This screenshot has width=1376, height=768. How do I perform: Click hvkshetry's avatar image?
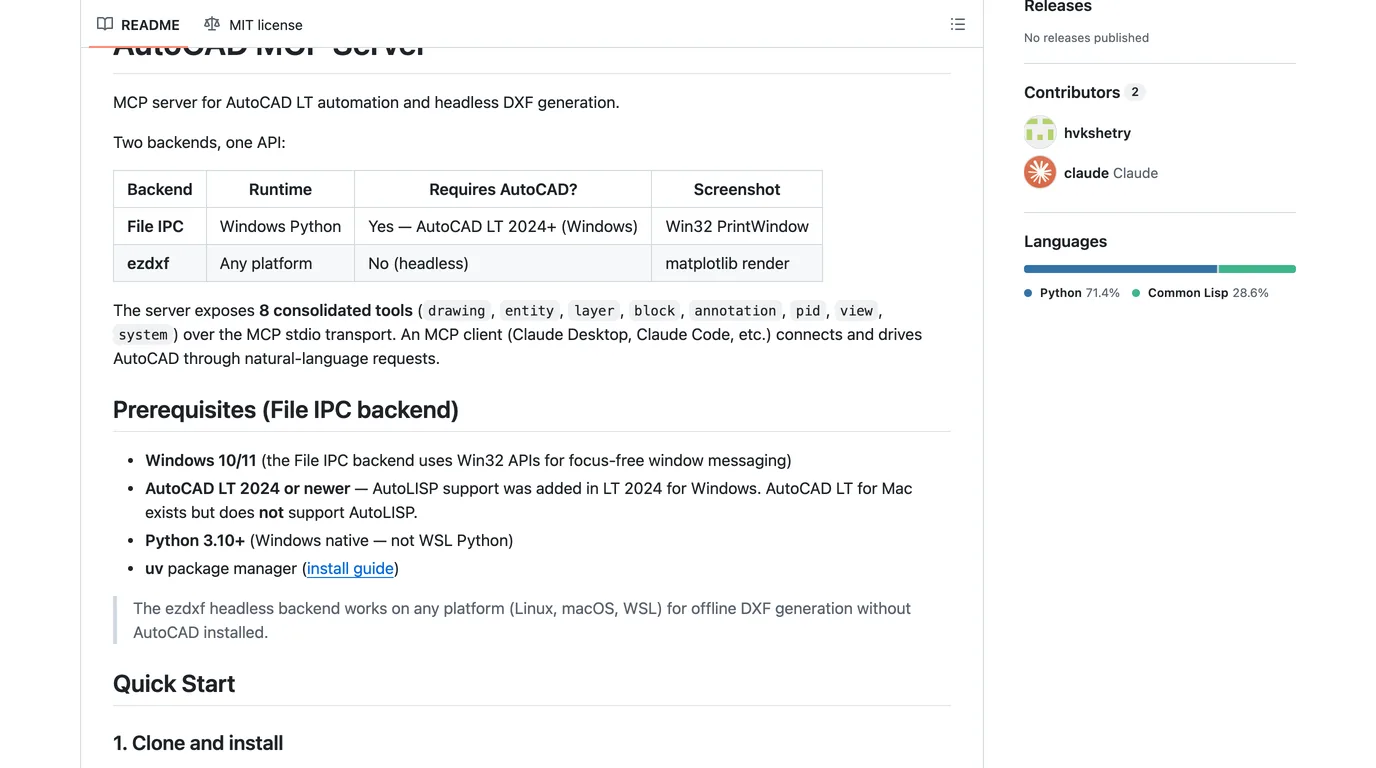pos(1040,132)
